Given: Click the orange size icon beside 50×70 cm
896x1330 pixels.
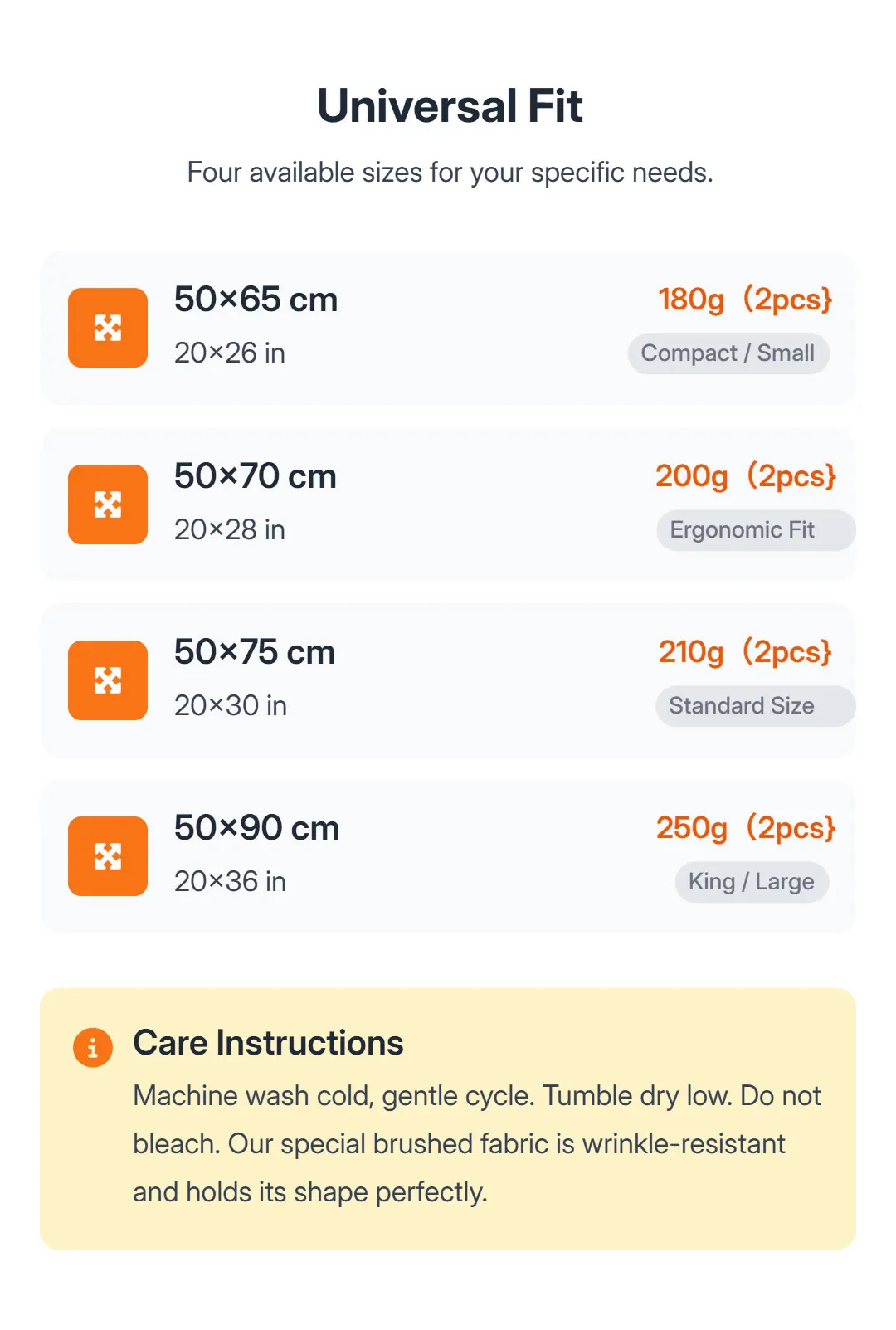Looking at the screenshot, I should click(x=108, y=504).
